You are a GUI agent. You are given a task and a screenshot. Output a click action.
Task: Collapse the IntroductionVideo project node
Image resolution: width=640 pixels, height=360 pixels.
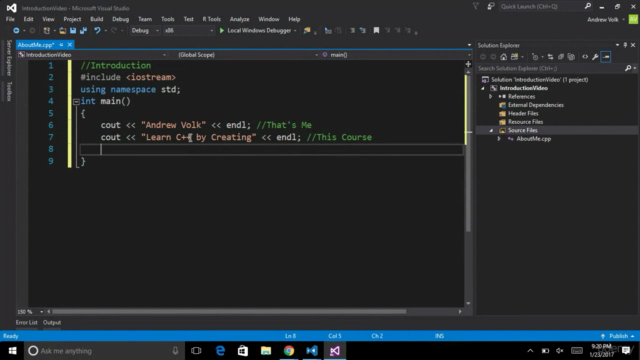coord(483,88)
